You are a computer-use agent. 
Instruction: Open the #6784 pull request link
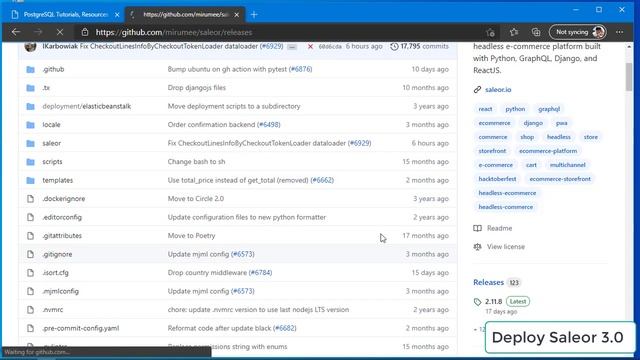click(260, 273)
